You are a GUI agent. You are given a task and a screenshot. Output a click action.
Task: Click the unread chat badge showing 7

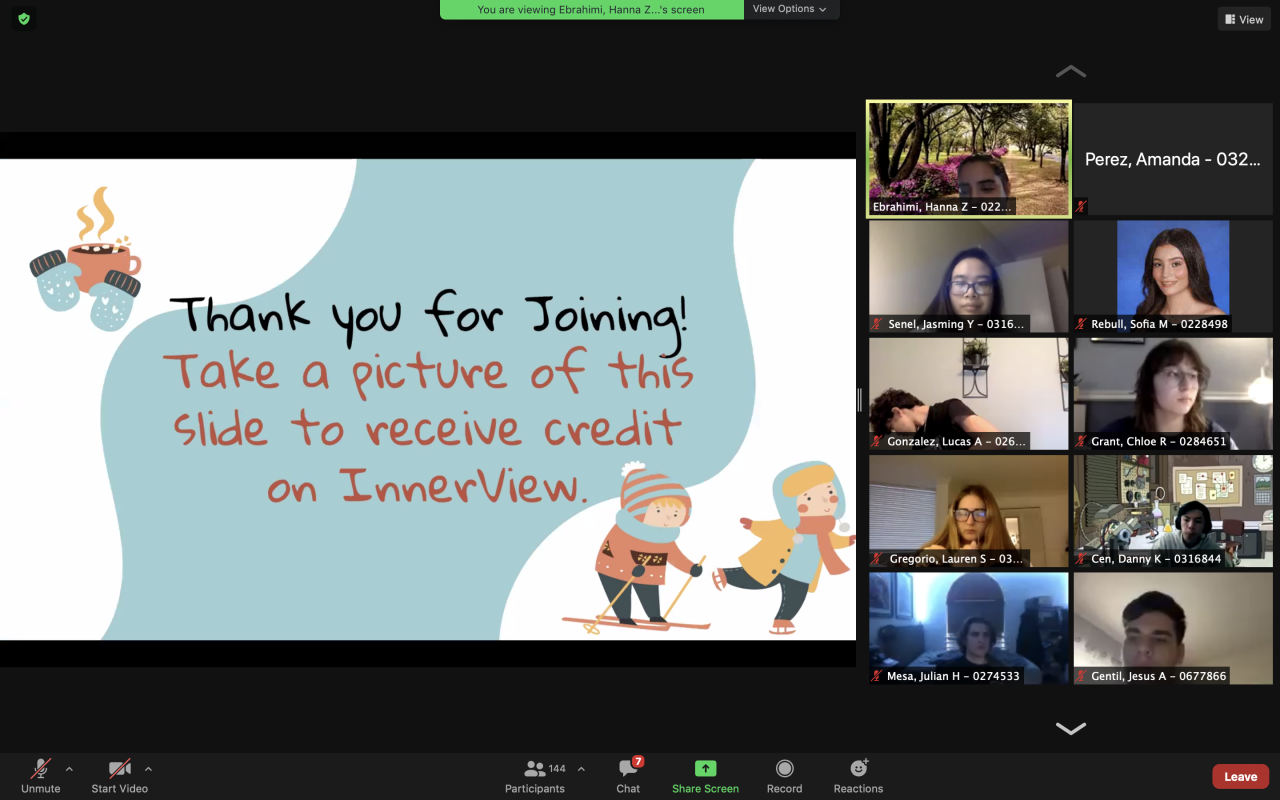pos(638,762)
